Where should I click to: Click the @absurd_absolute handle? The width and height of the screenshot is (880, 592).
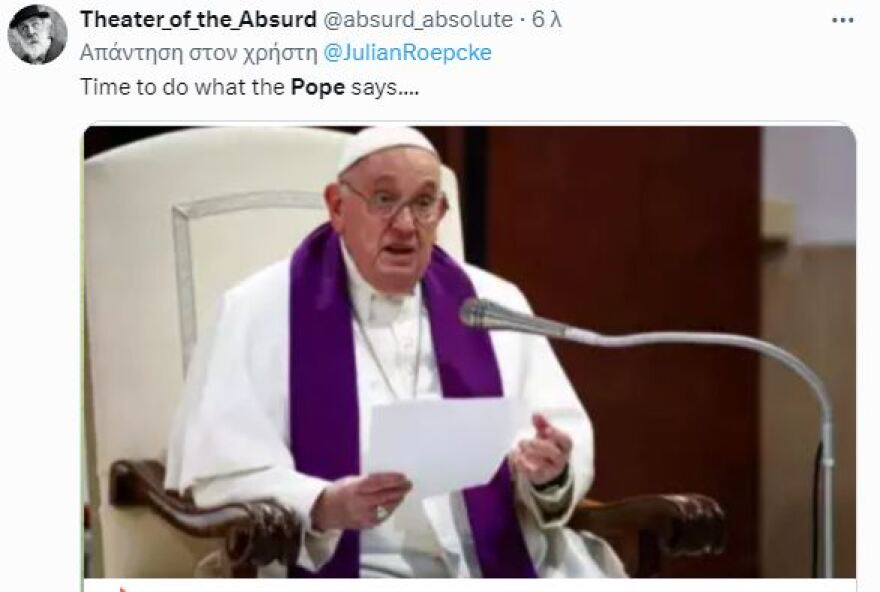[x=418, y=20]
